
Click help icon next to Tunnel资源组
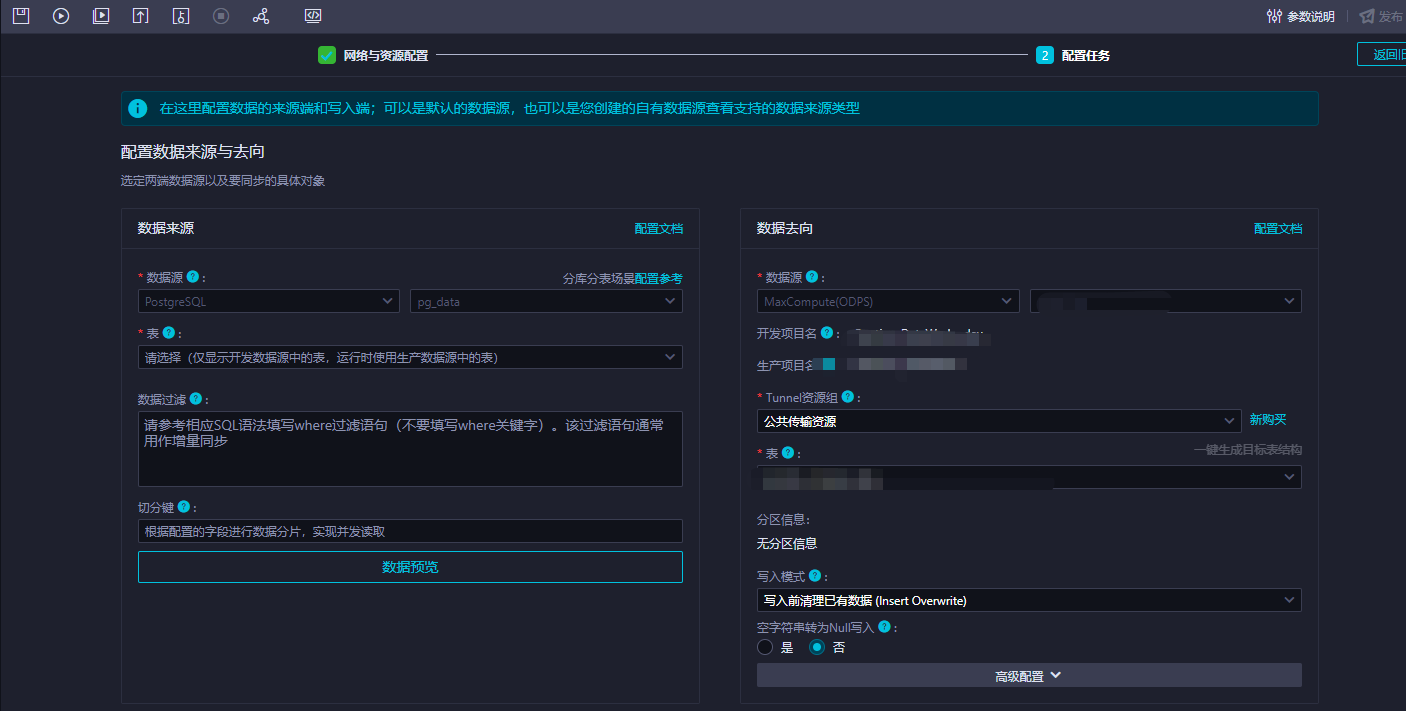847,397
